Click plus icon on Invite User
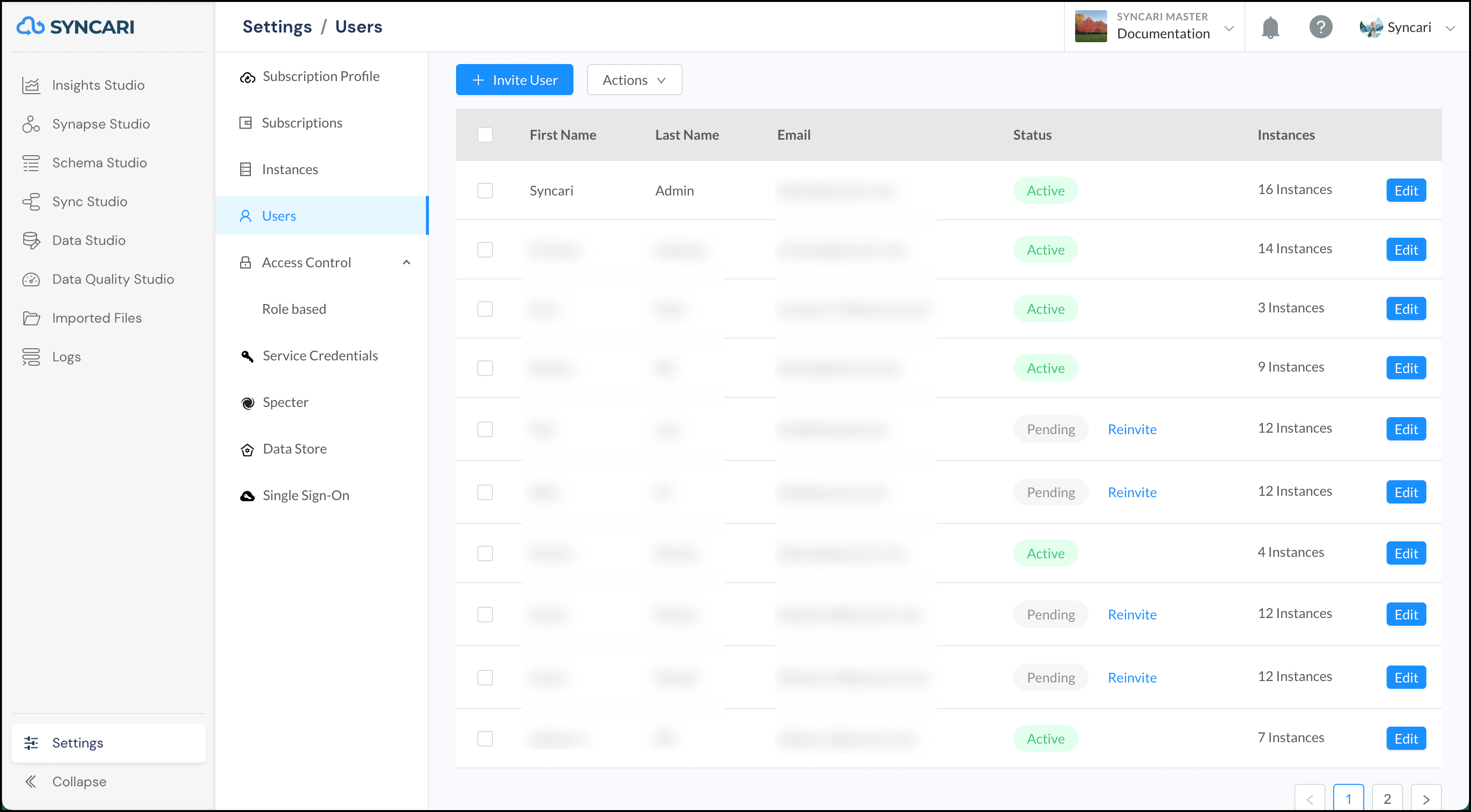1471x812 pixels. click(478, 80)
